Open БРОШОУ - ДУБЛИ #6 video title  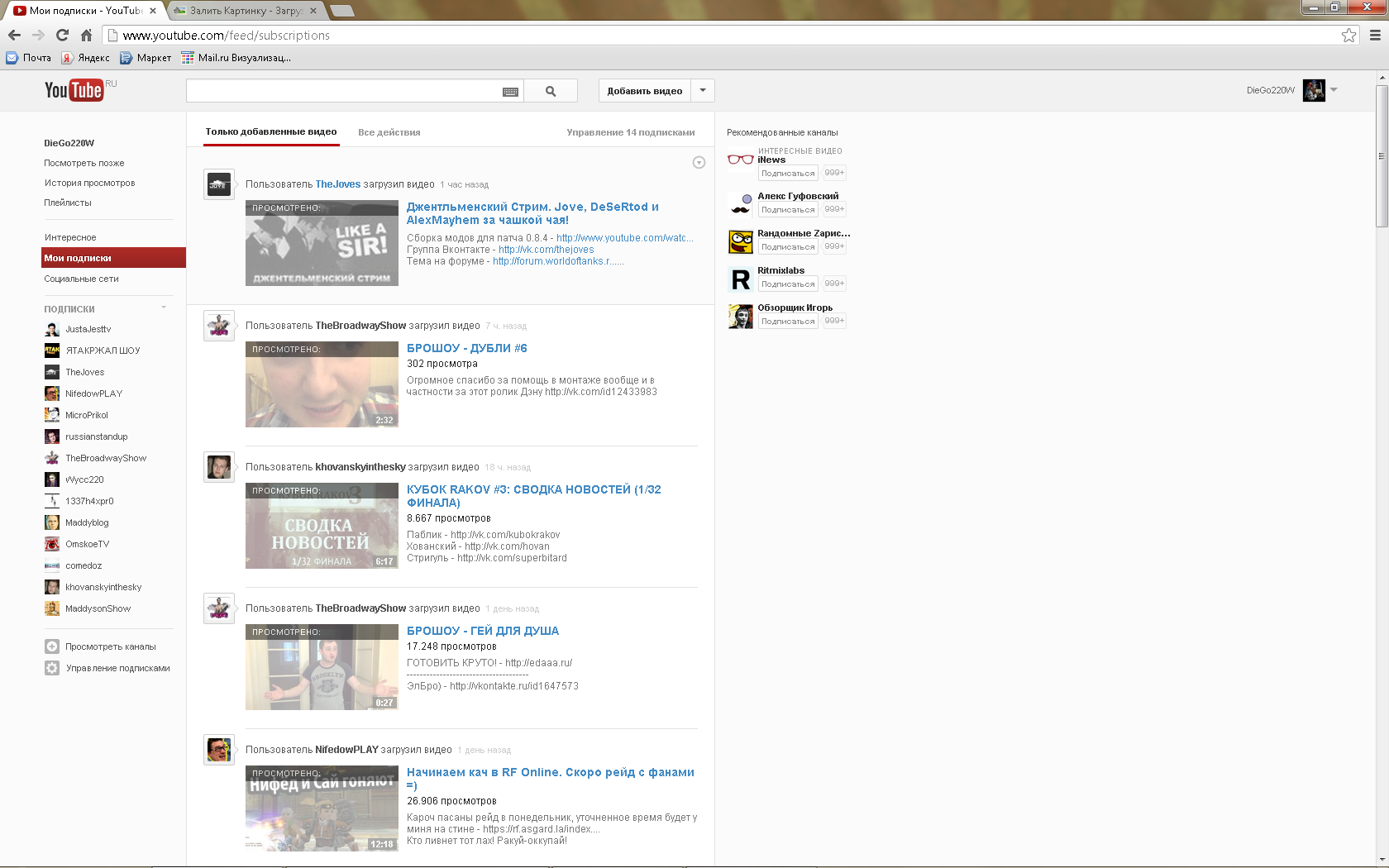[x=467, y=348]
